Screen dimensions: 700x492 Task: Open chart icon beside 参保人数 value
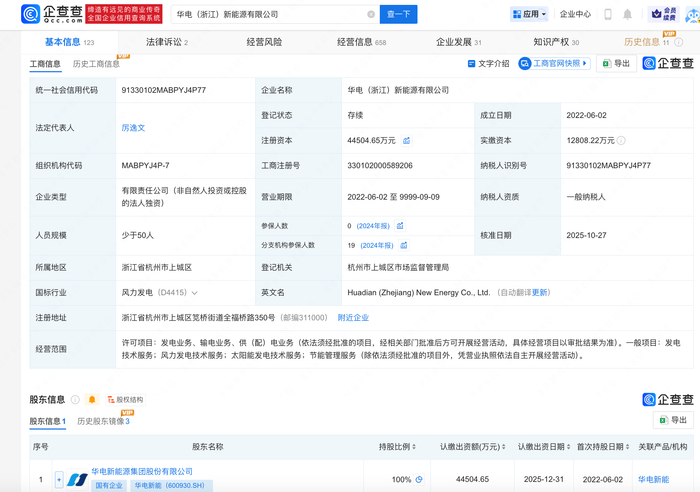point(401,226)
